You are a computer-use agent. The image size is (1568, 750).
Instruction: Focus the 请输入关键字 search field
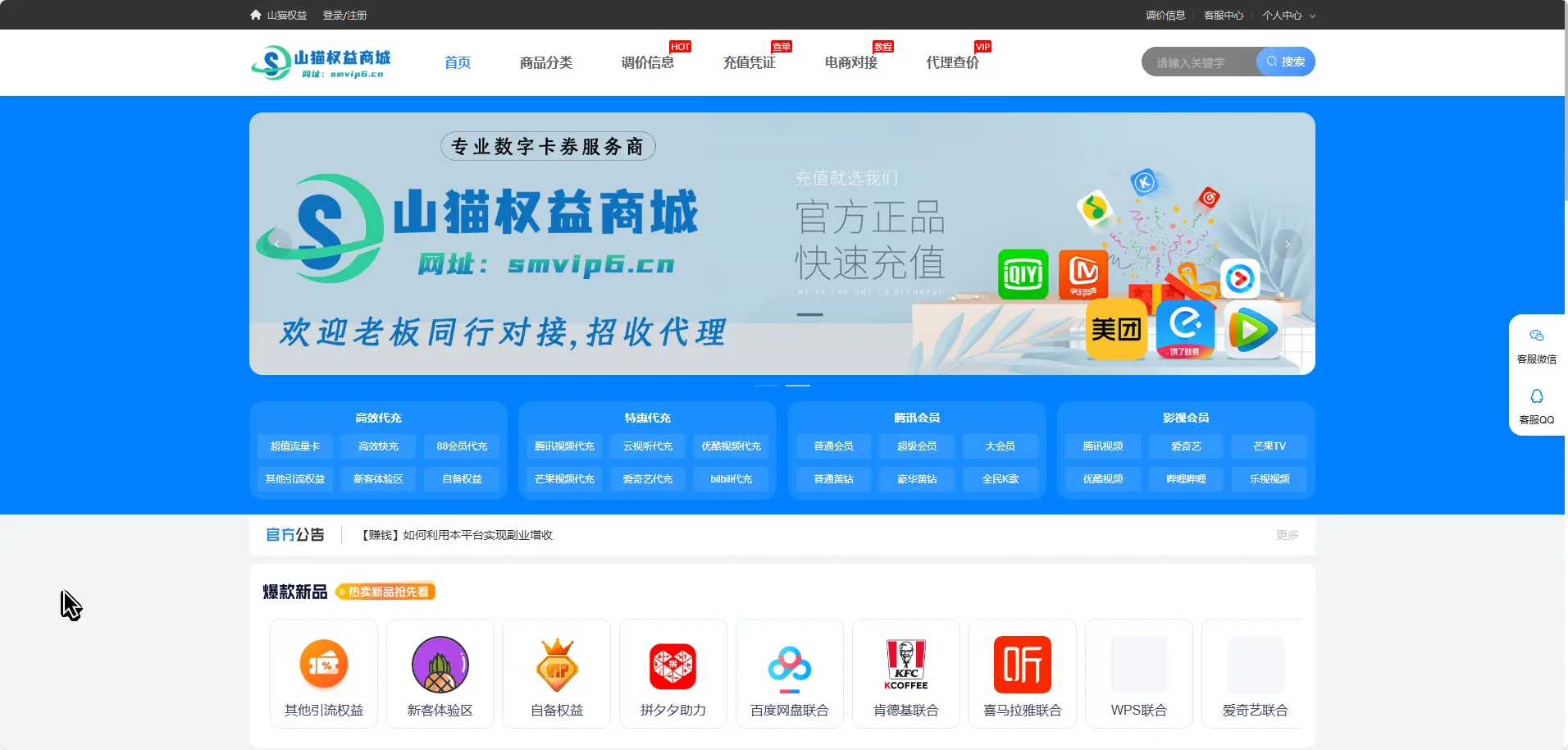point(1199,62)
